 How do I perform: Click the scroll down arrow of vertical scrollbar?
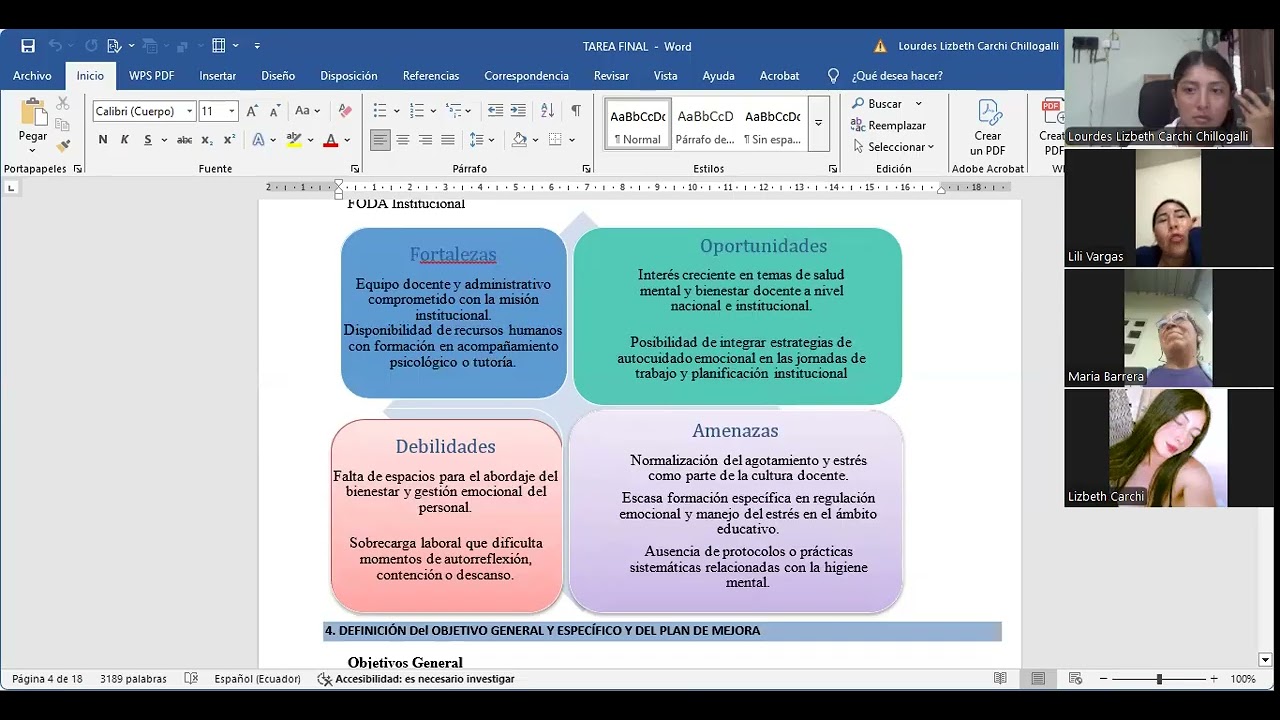[x=1265, y=660]
